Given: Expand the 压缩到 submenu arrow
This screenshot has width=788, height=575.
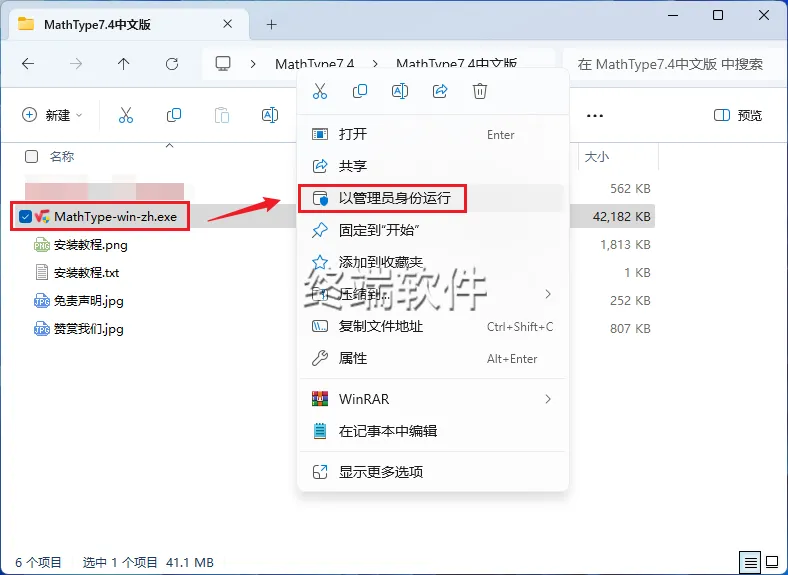Looking at the screenshot, I should click(x=548, y=294).
